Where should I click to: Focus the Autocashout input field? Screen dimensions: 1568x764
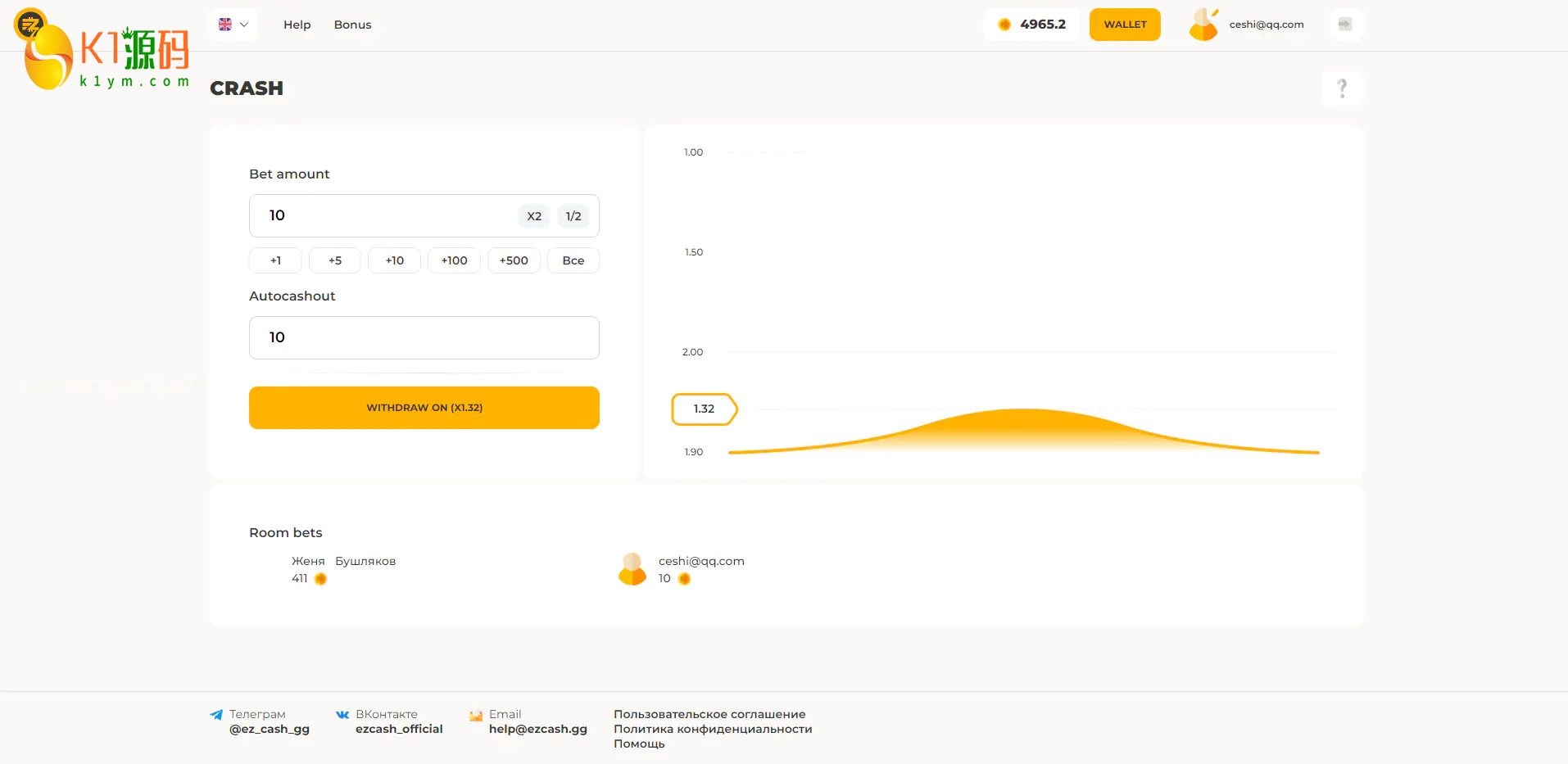(424, 337)
